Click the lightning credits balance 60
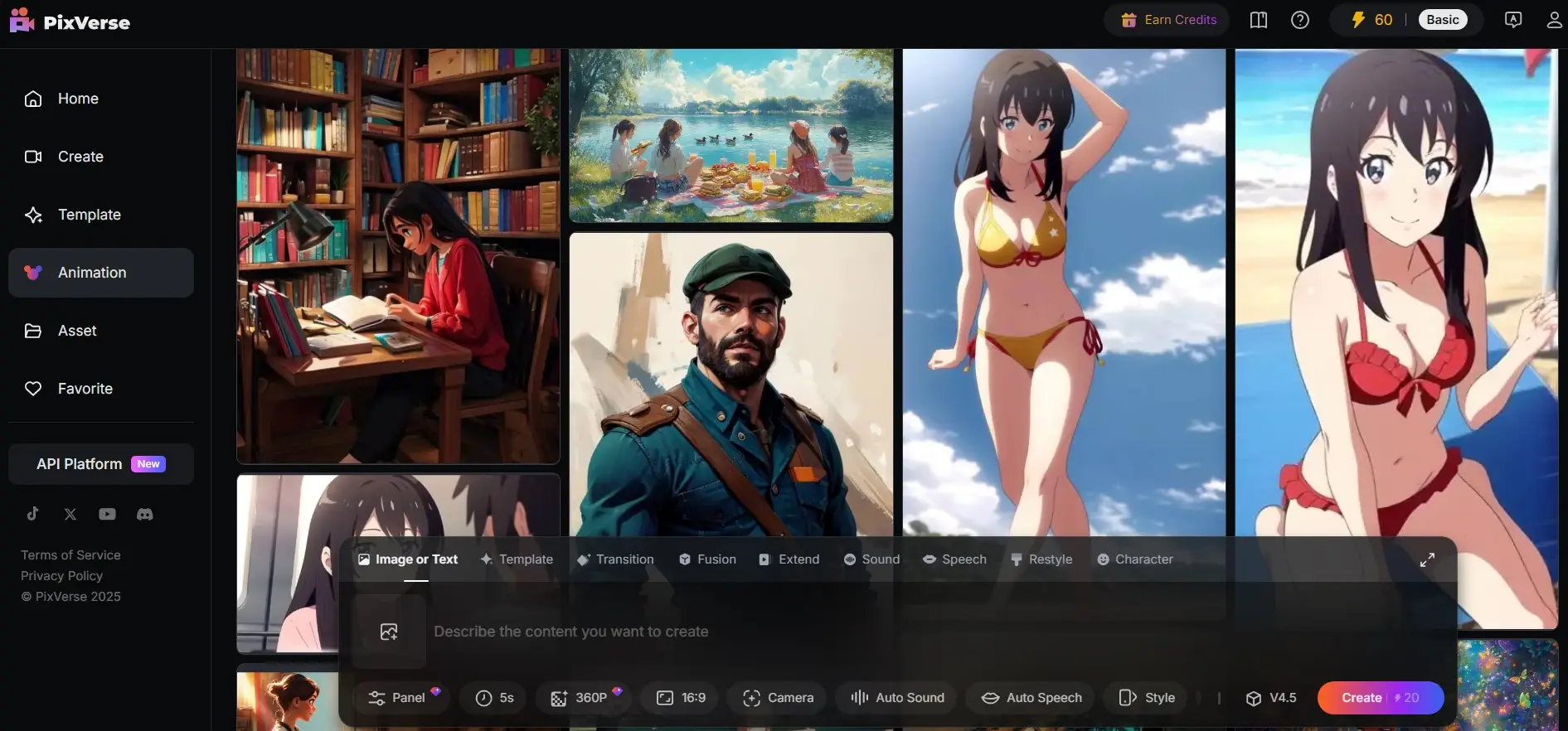This screenshot has height=731, width=1568. (1372, 20)
